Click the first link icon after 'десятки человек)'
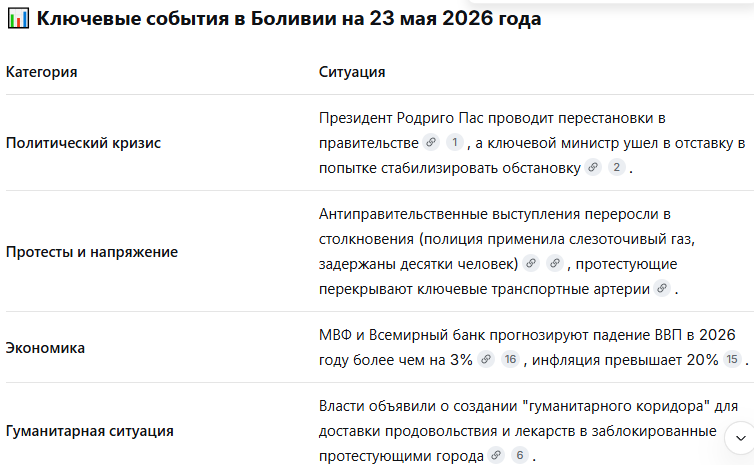The width and height of the screenshot is (754, 465). pos(531,264)
